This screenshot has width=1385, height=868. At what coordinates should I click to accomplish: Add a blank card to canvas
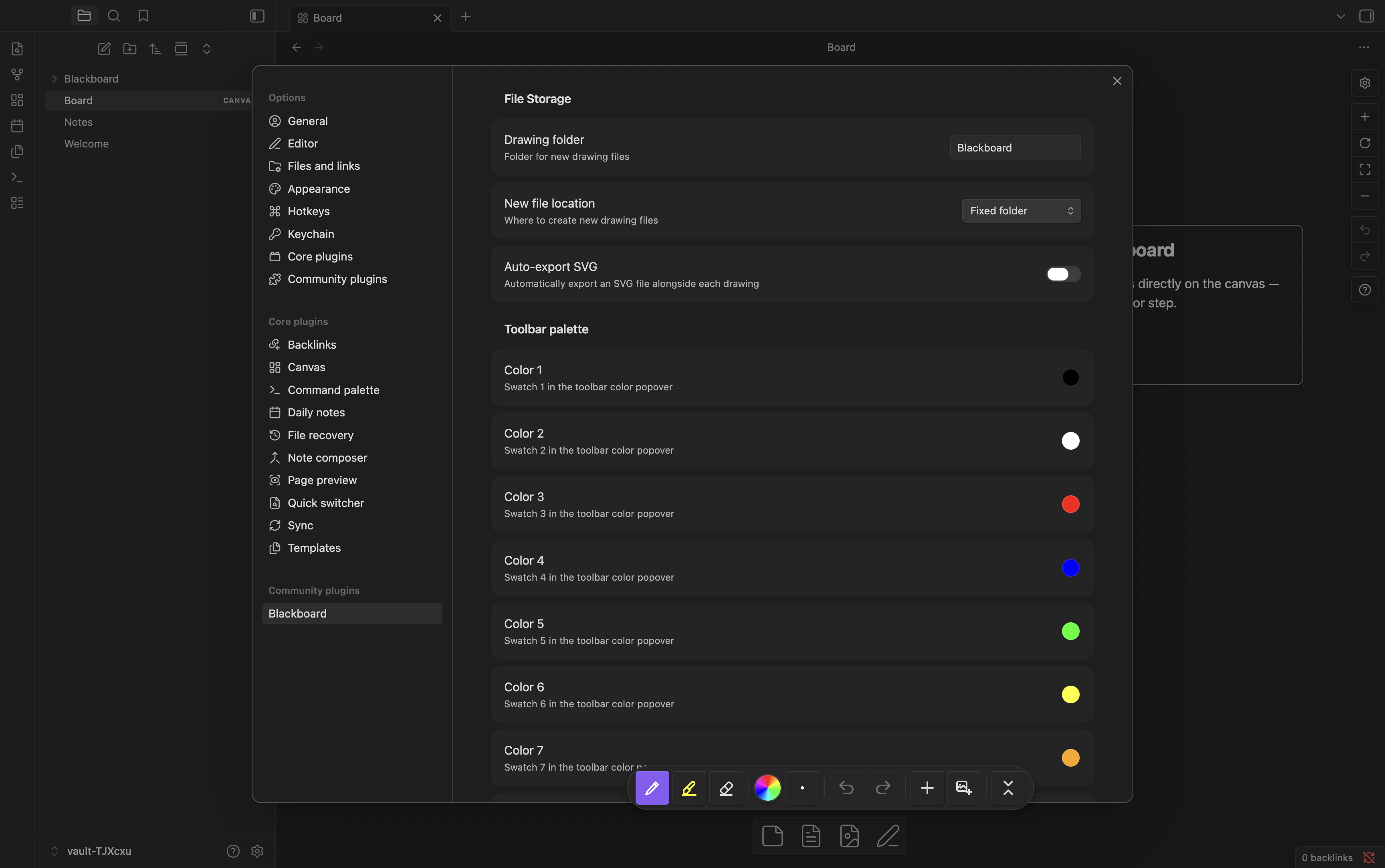[772, 836]
